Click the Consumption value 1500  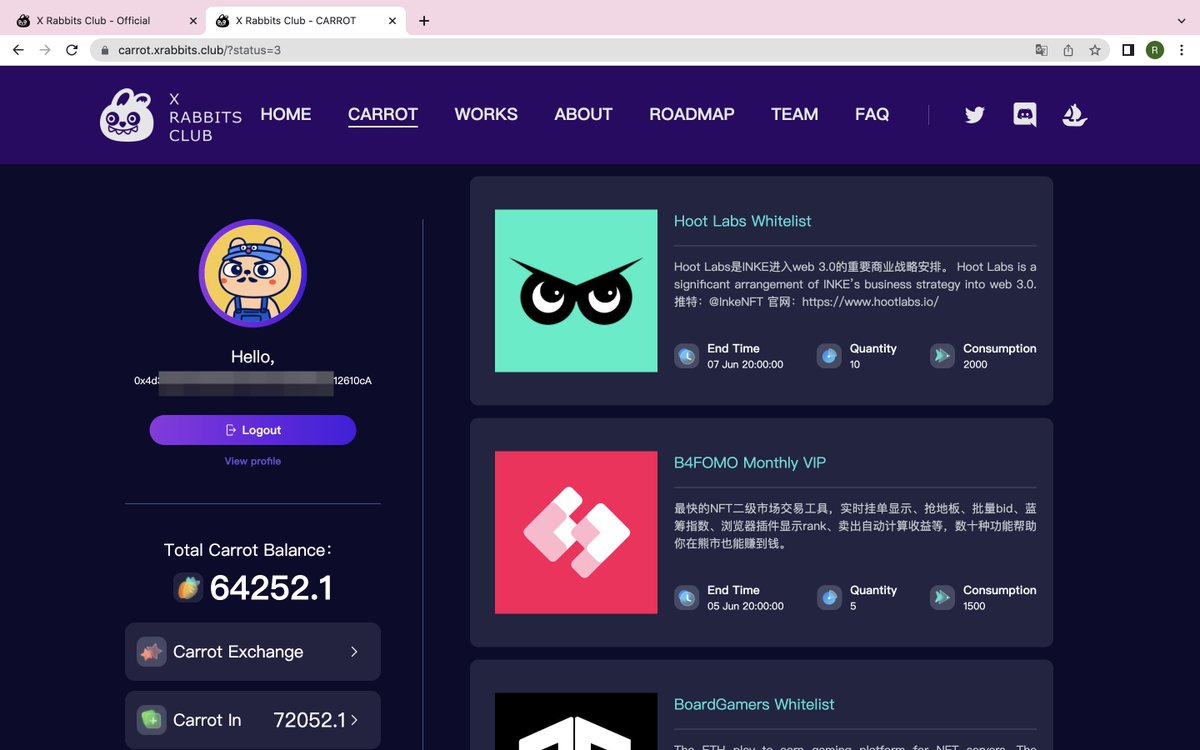point(974,607)
